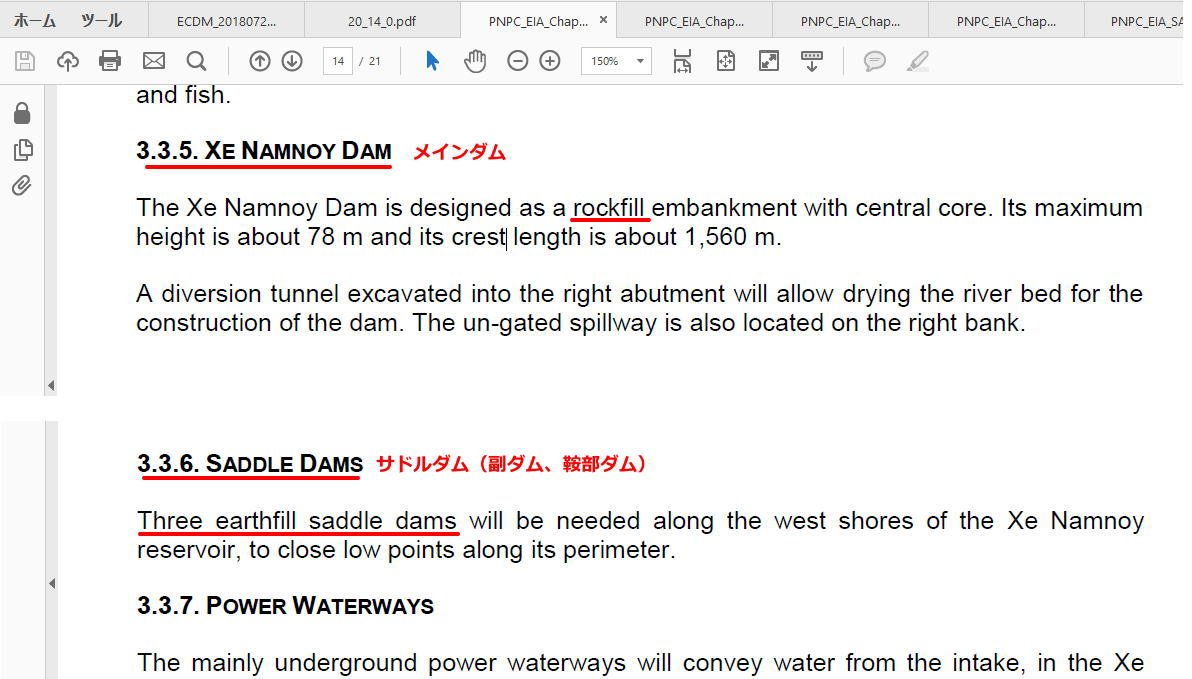Click heading 3.3.5. Xe Namnoy Dam
Screen dimensions: 1192x679
pyautogui.click(x=264, y=151)
